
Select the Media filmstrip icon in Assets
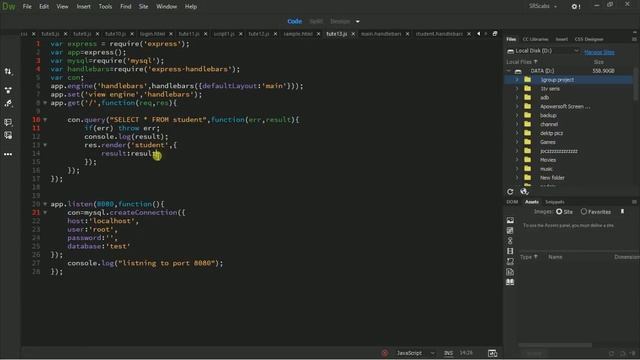(510, 251)
